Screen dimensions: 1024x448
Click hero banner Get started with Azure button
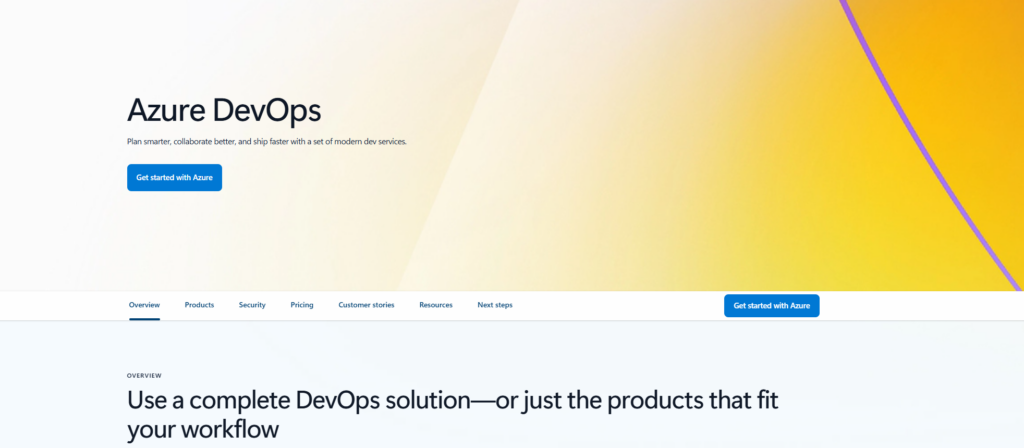(174, 178)
